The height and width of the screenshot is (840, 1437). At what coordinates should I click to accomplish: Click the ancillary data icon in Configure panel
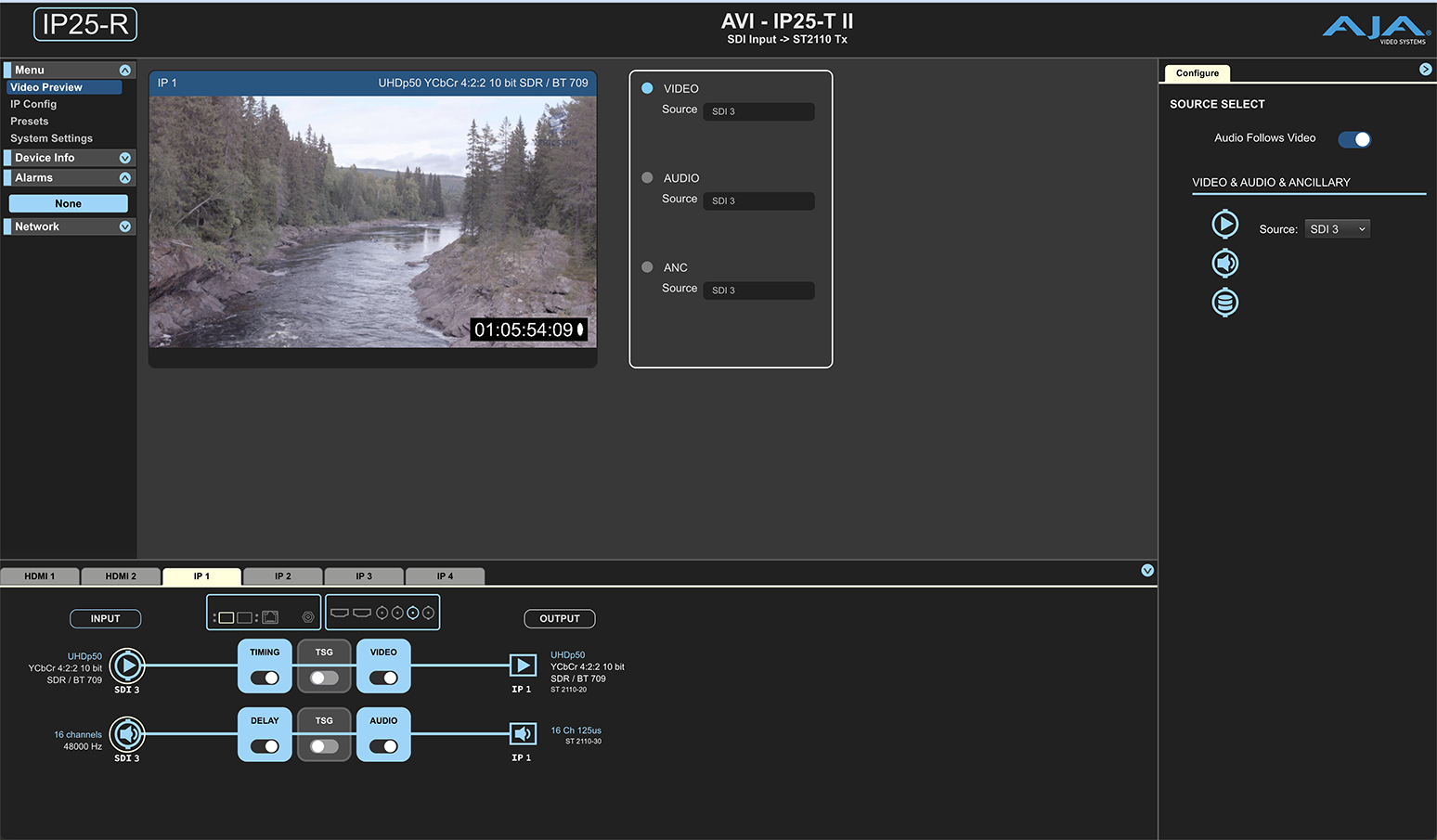pyautogui.click(x=1224, y=303)
